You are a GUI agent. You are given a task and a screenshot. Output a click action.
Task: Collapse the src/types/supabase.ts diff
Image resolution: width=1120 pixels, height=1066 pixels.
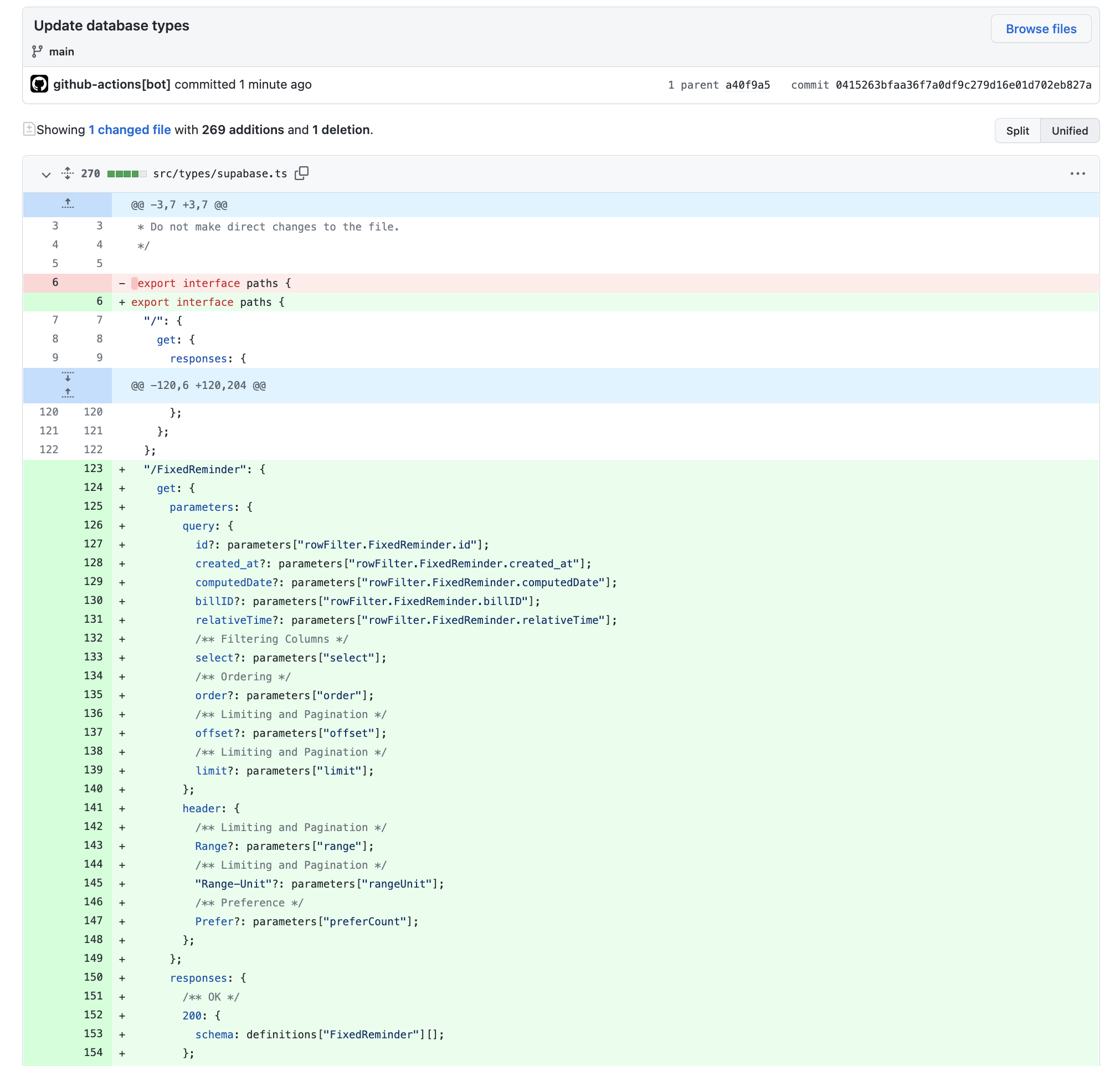pyautogui.click(x=45, y=175)
